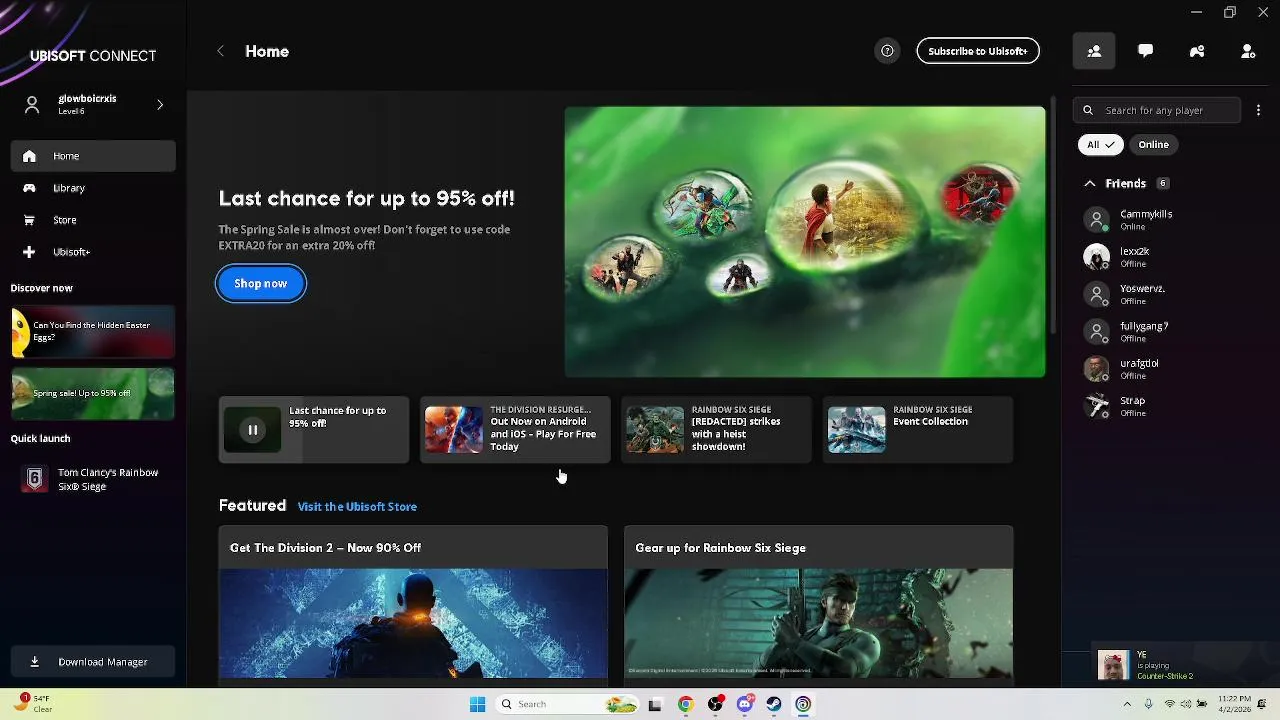The image size is (1280, 720).
Task: Open the friend requests person icon
Action: coord(1248,51)
